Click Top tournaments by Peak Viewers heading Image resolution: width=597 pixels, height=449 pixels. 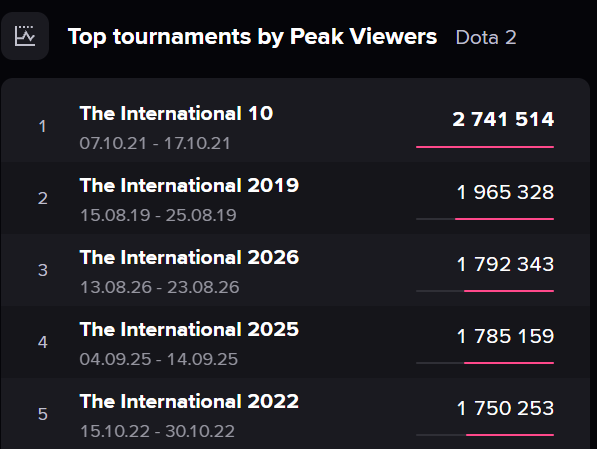pos(252,37)
